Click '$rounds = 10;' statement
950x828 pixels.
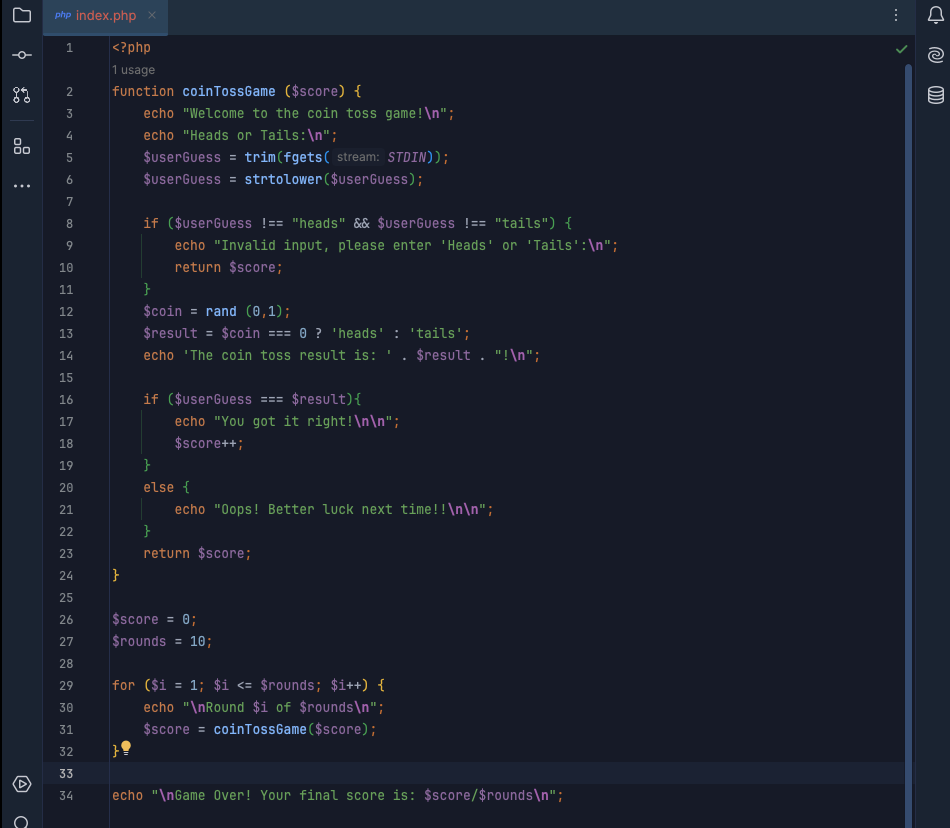pos(162,641)
